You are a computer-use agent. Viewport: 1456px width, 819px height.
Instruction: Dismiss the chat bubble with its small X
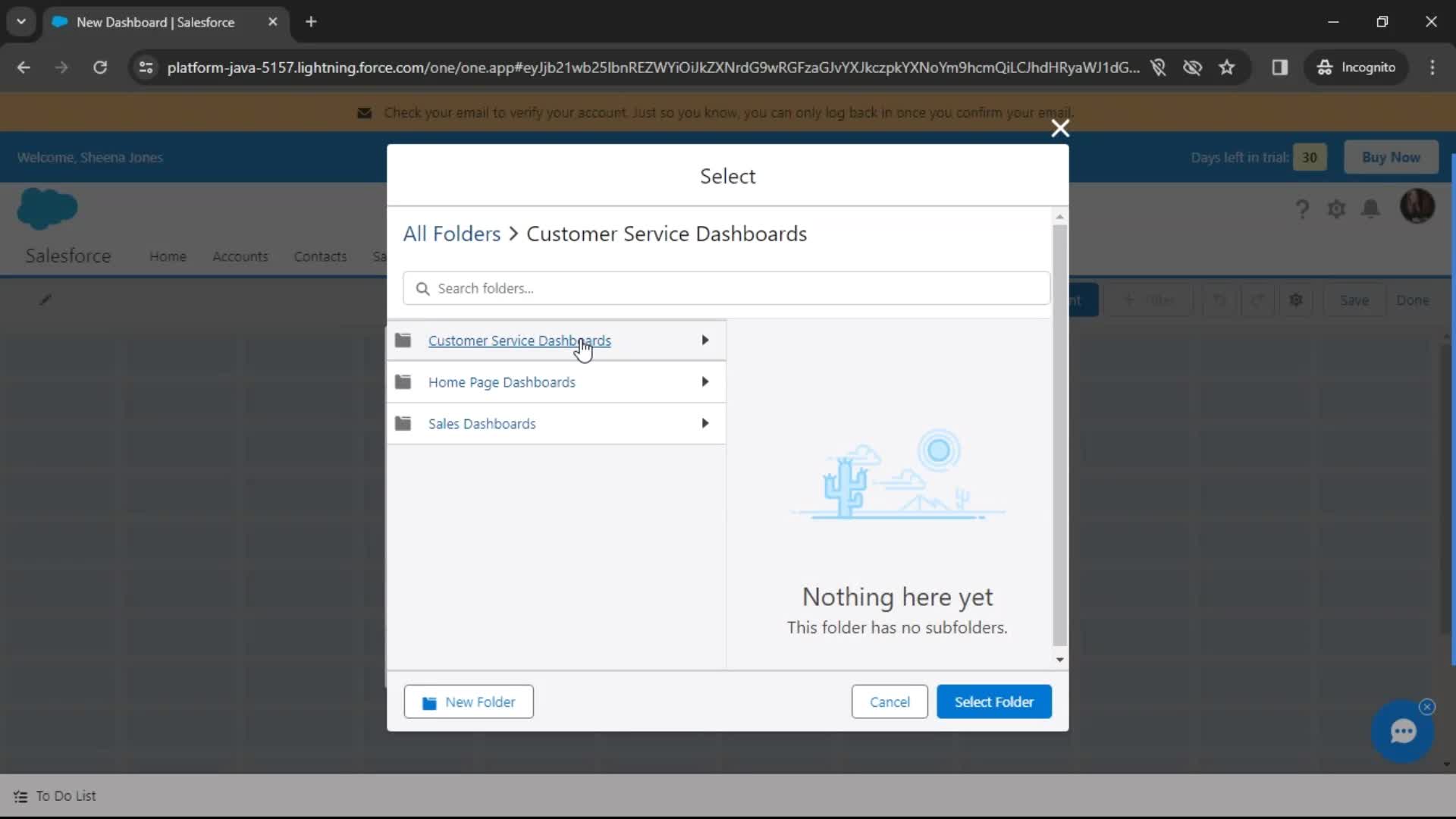(1427, 707)
